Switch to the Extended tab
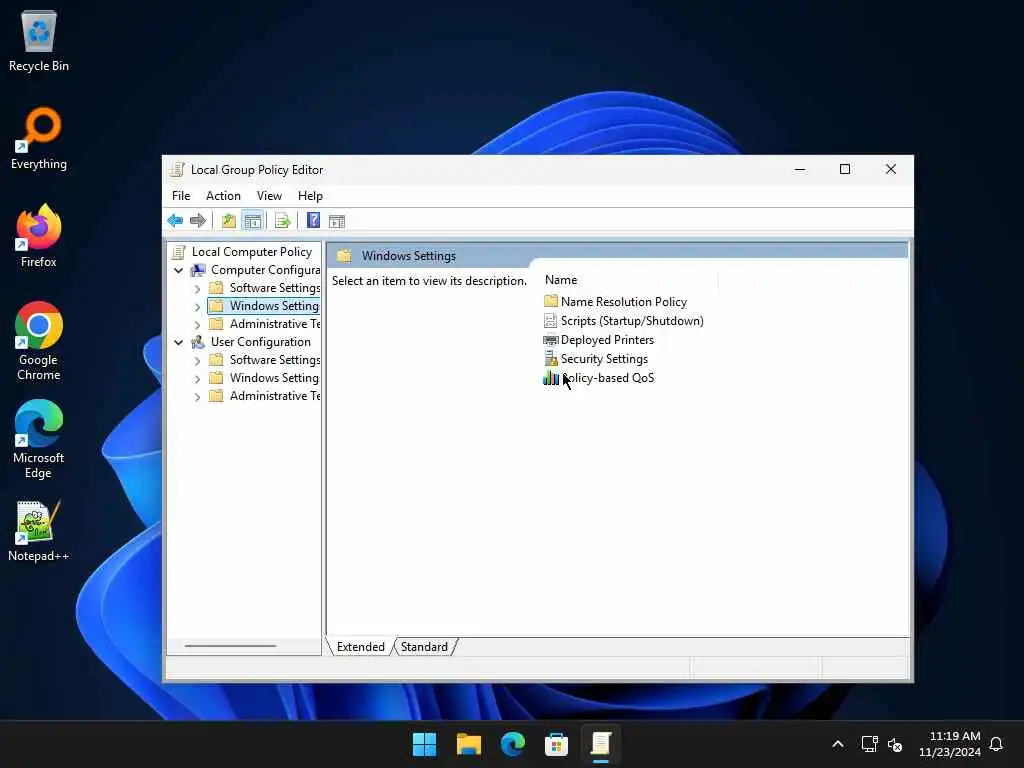This screenshot has height=768, width=1024. 360,647
